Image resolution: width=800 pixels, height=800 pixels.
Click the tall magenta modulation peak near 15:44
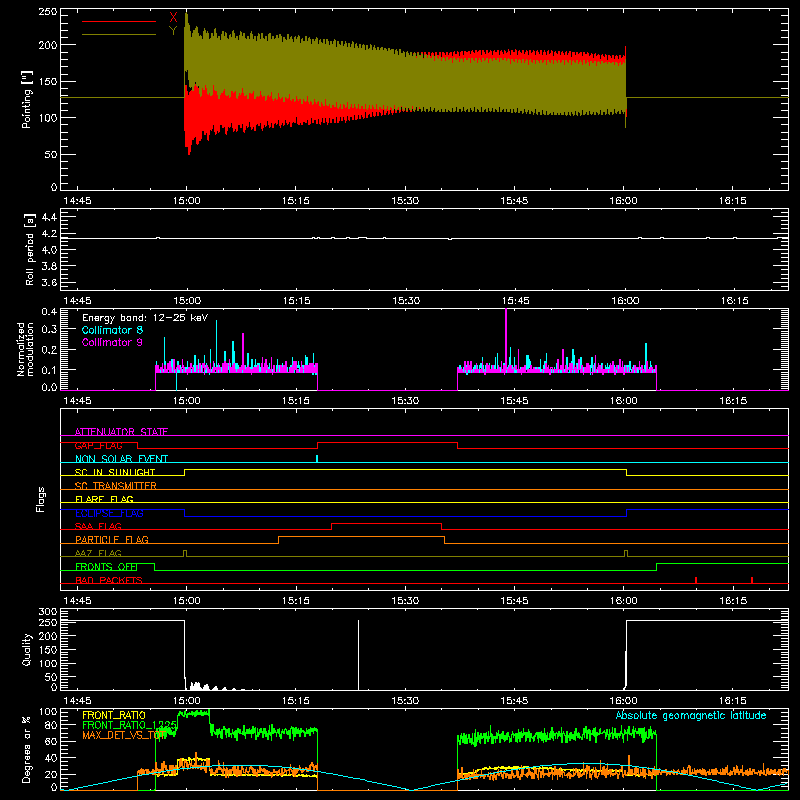pos(506,337)
